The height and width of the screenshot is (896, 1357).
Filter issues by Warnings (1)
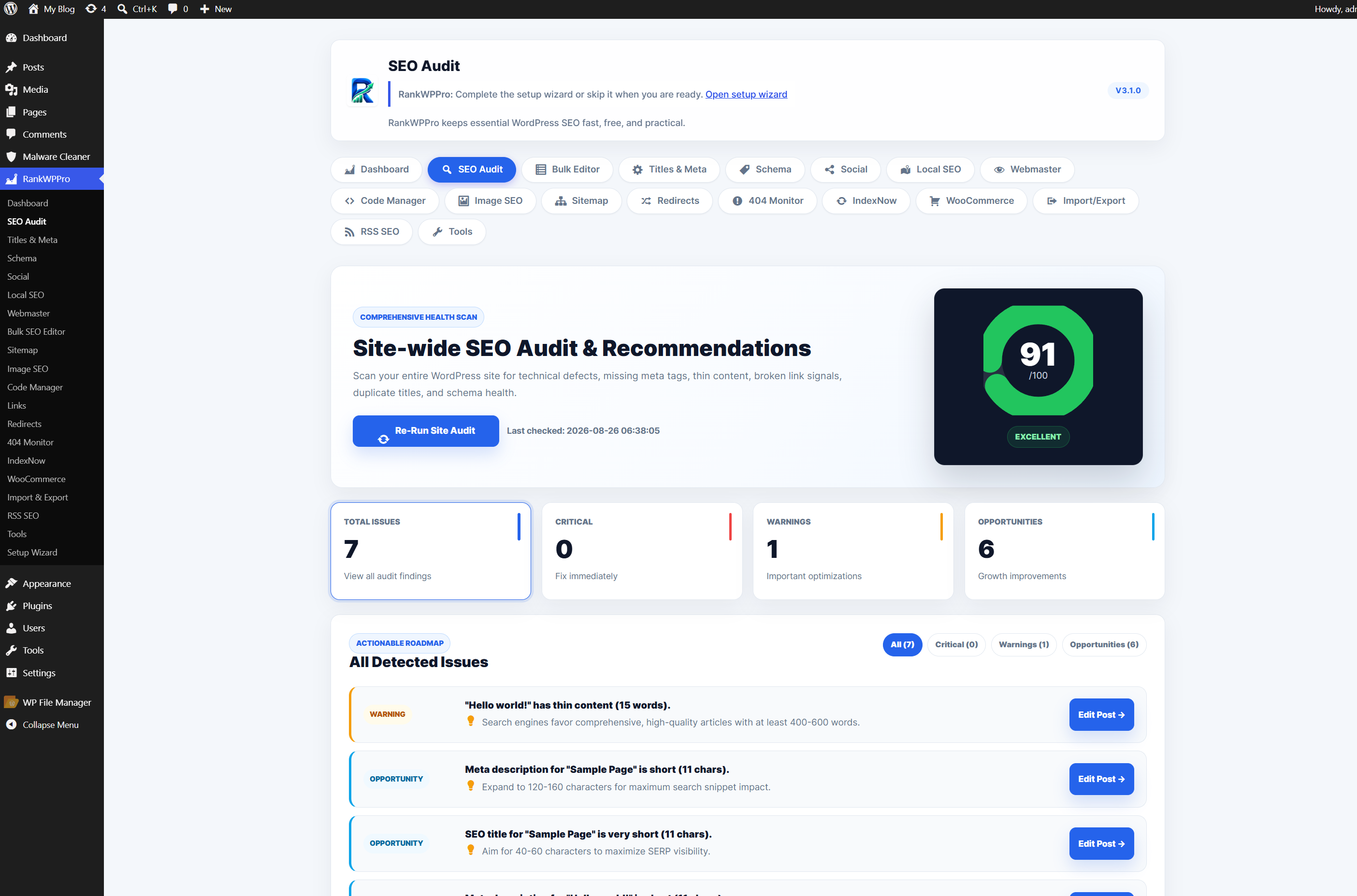(1023, 644)
